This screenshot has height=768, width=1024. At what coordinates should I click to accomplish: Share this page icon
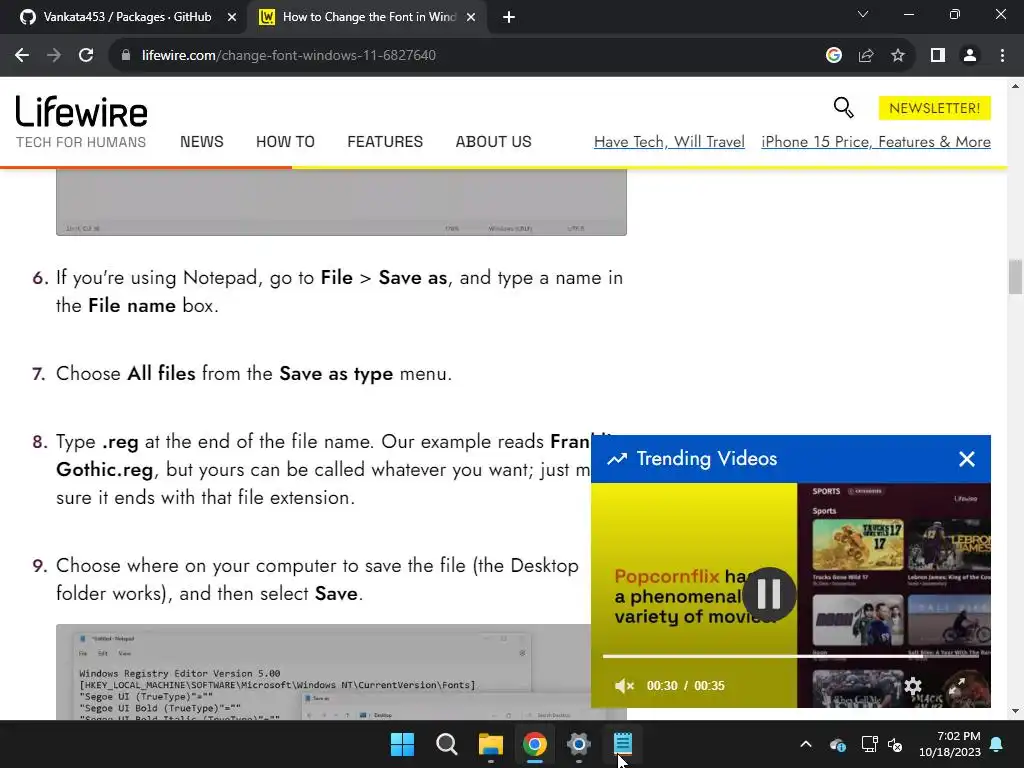coord(866,56)
